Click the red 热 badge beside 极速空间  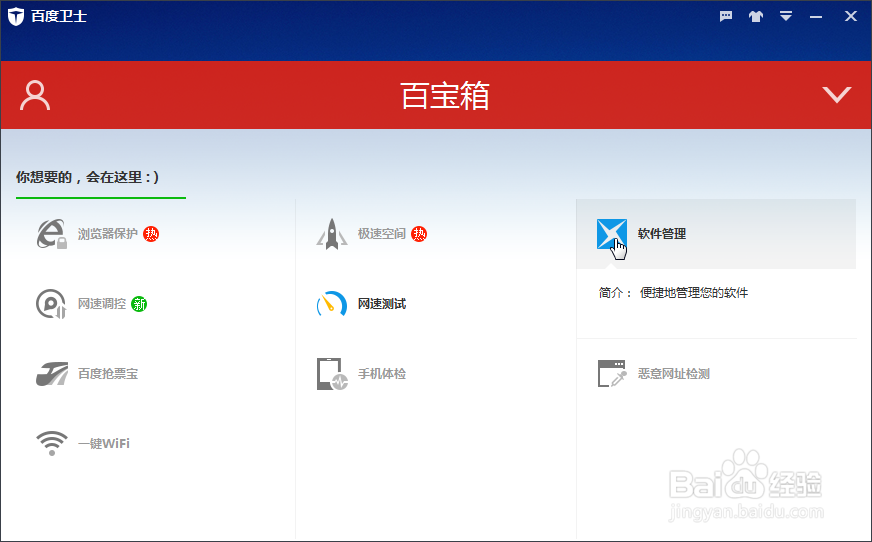[x=419, y=234]
